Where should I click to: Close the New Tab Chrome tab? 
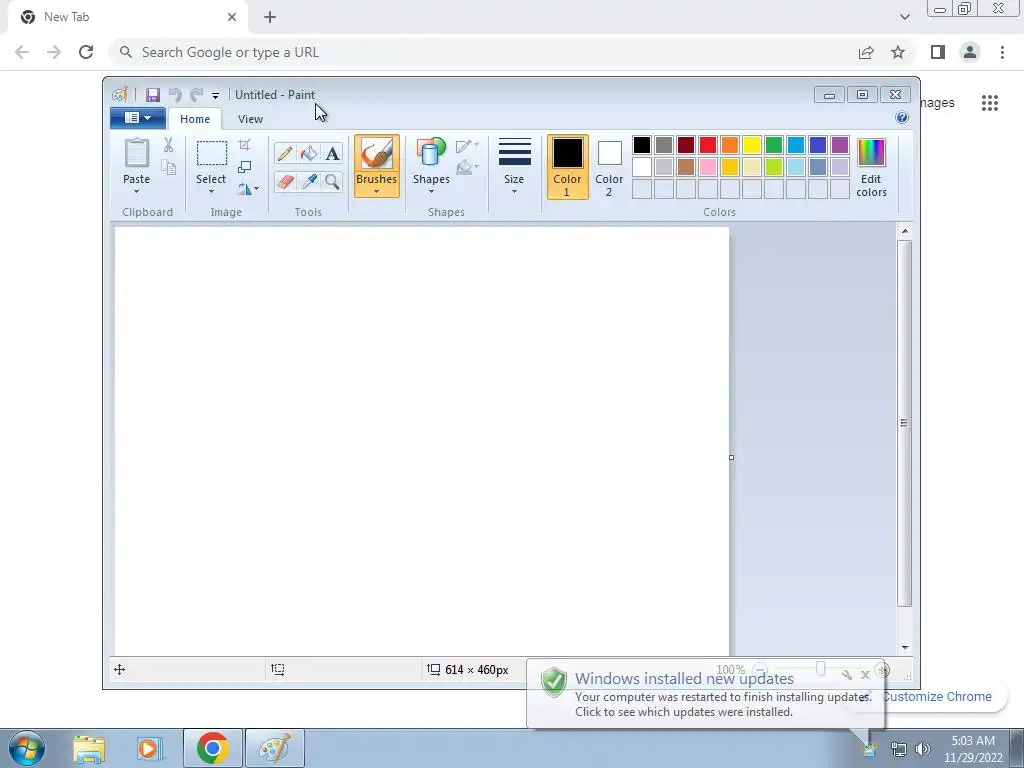tap(232, 17)
